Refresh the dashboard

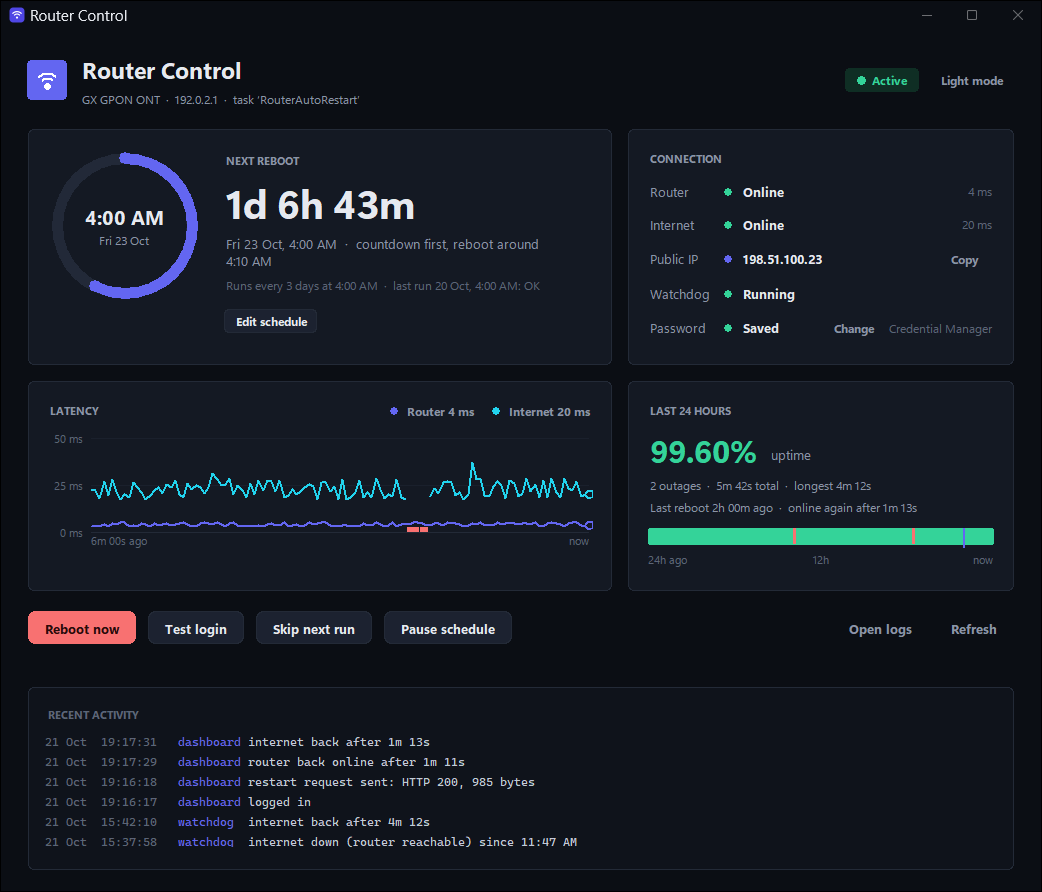pyautogui.click(x=973, y=629)
